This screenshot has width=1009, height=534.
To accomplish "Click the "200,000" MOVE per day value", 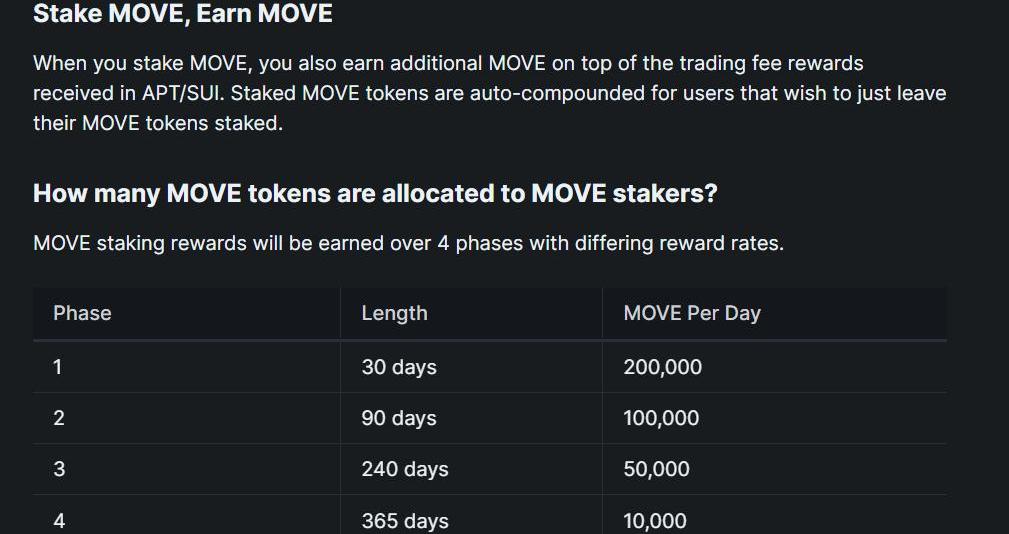I will 663,367.
